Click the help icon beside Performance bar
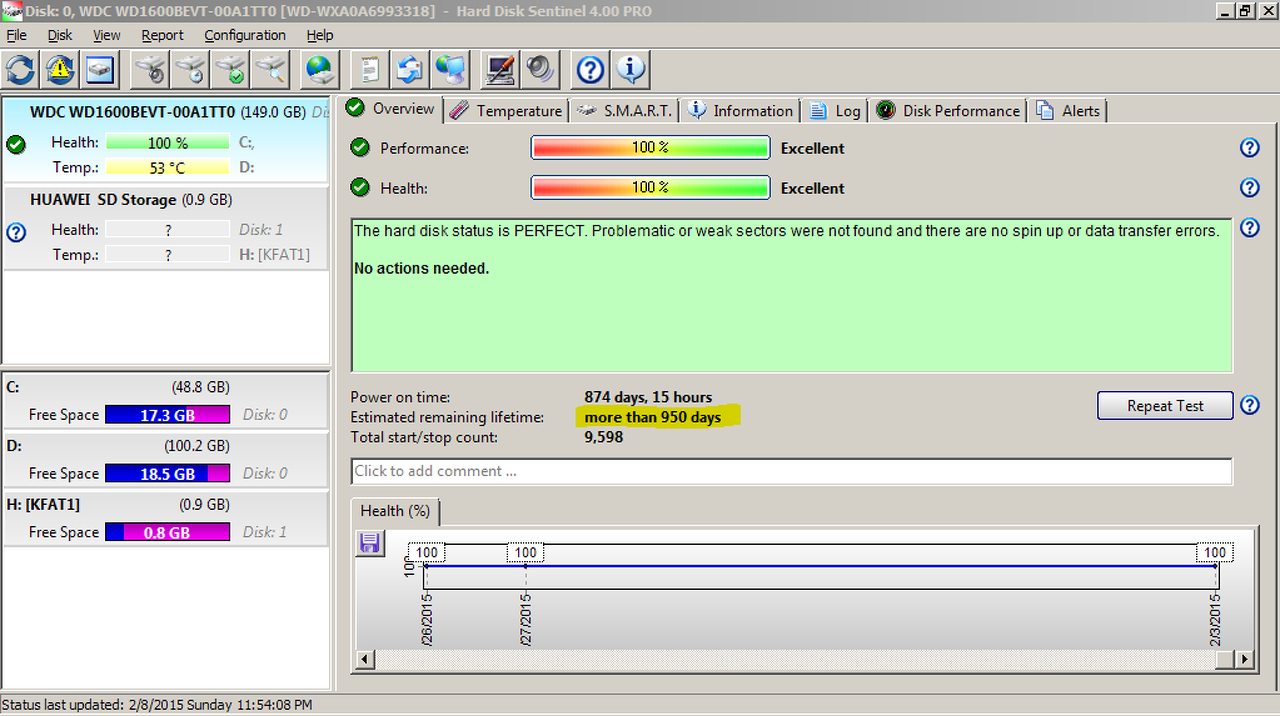This screenshot has width=1280, height=716. point(1249,148)
